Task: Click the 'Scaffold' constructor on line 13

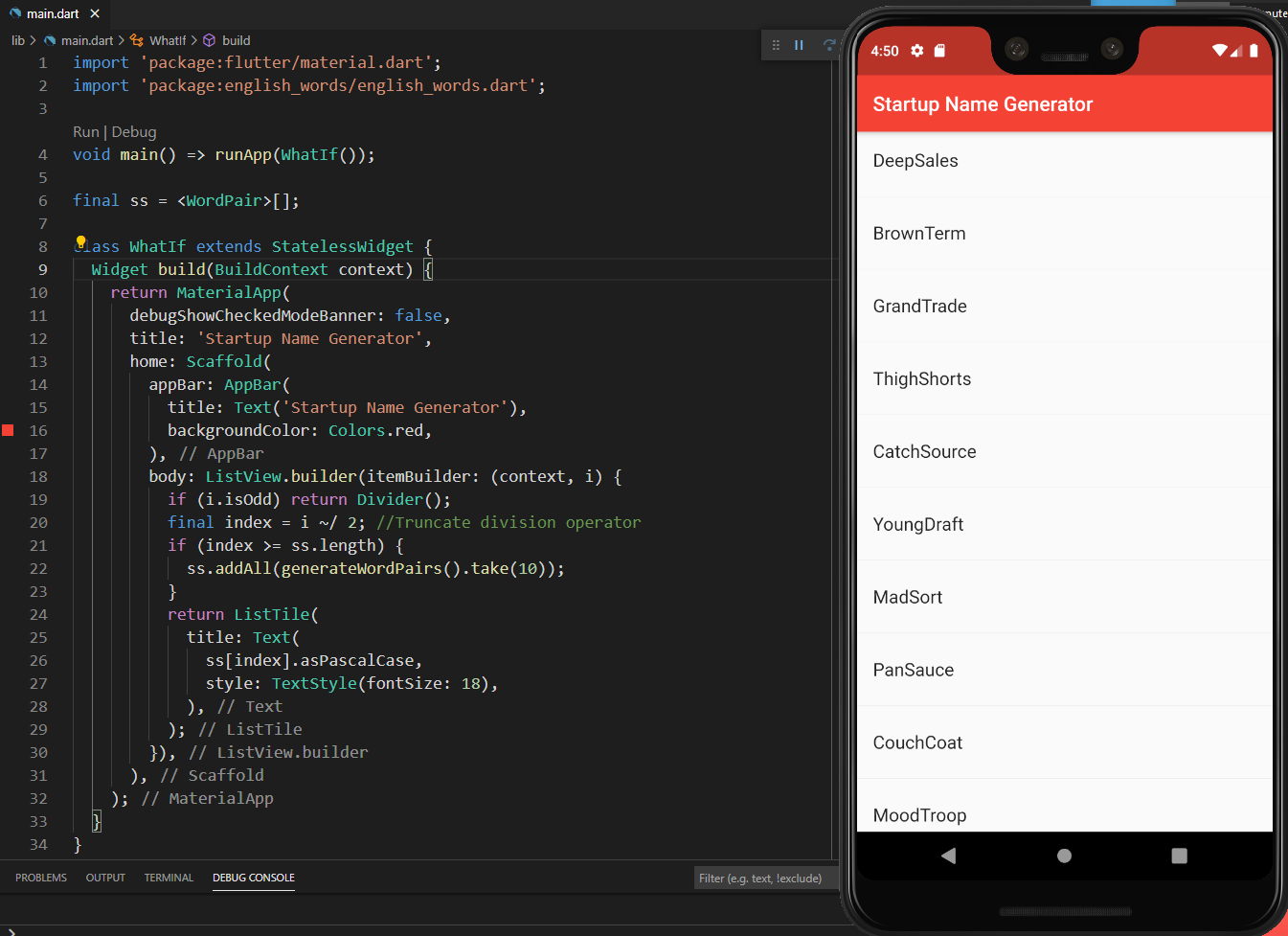Action: [x=224, y=361]
